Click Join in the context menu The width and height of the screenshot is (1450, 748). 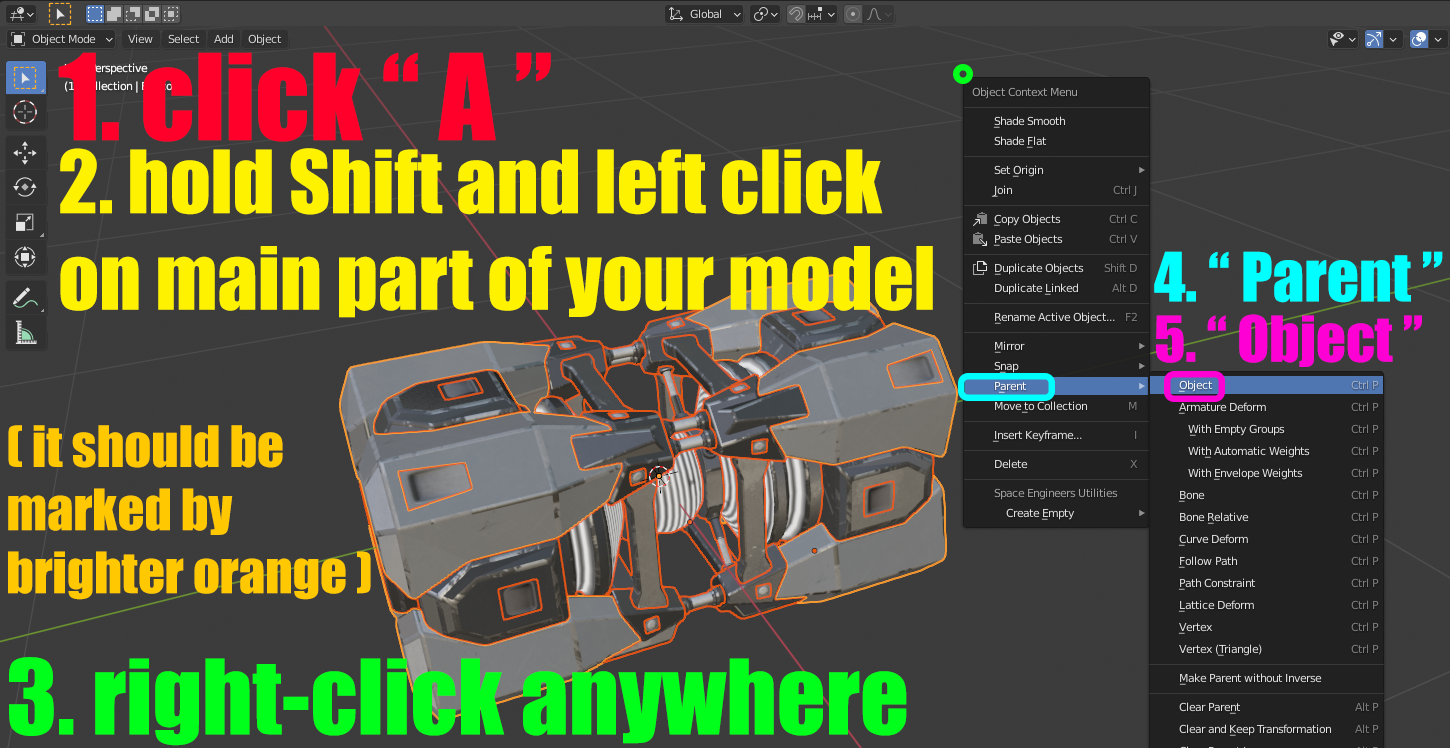click(x=1056, y=190)
